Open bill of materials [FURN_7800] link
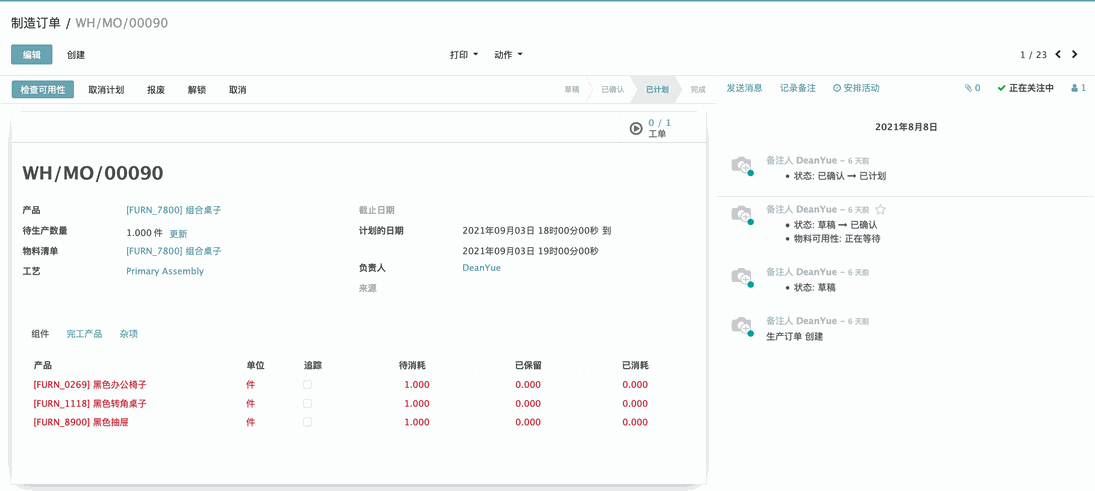 [174, 251]
